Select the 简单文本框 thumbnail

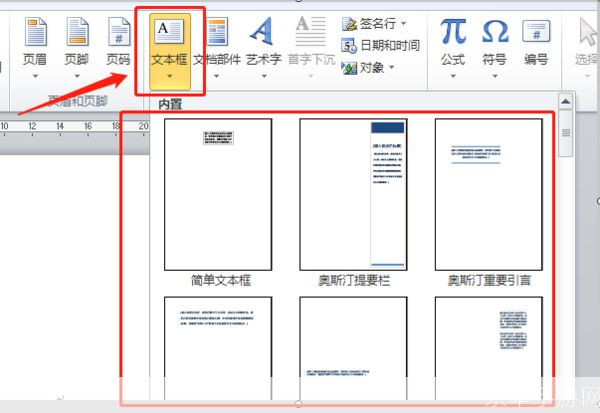218,194
